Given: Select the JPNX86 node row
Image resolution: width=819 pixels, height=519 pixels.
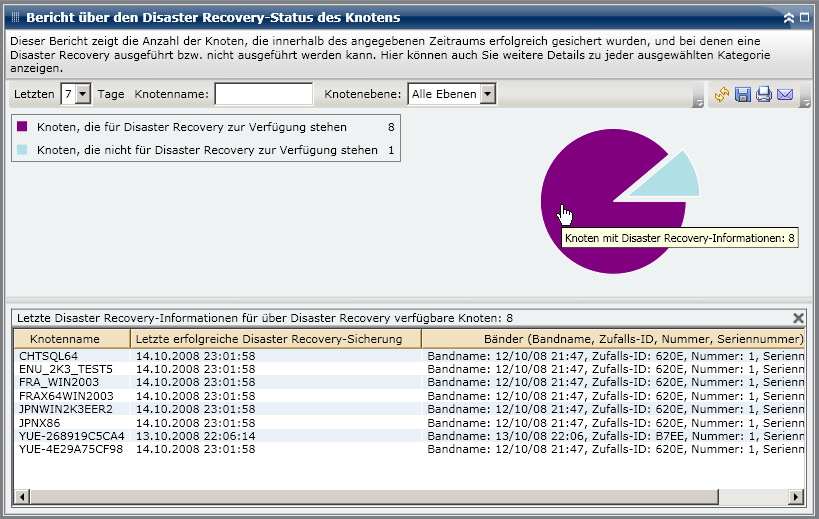Looking at the screenshot, I should click(409, 422).
